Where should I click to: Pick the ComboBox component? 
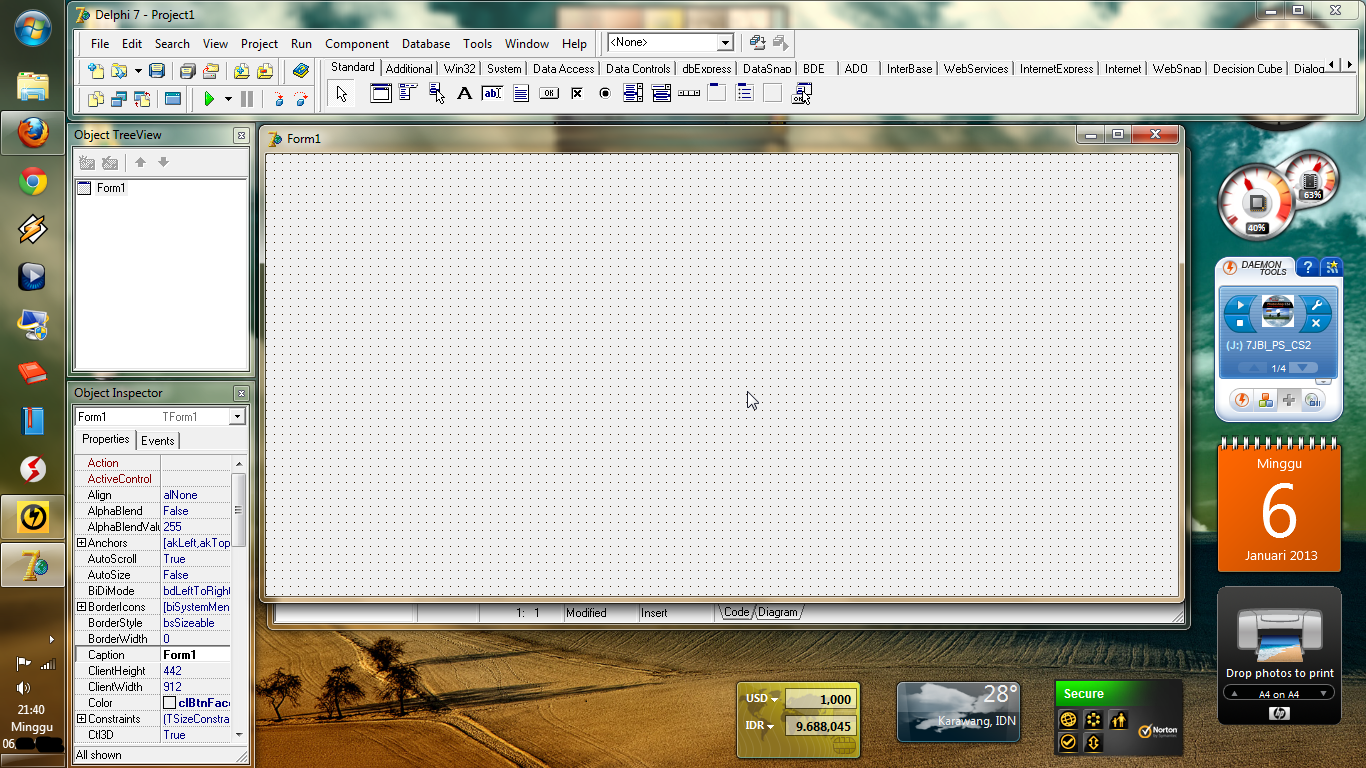pyautogui.click(x=661, y=94)
